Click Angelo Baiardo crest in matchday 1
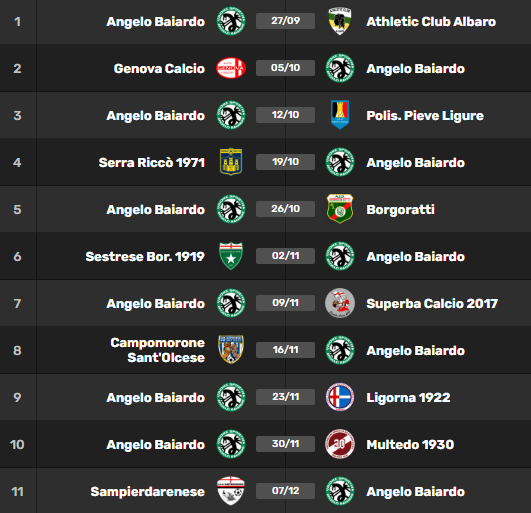531x513 pixels. click(x=231, y=21)
